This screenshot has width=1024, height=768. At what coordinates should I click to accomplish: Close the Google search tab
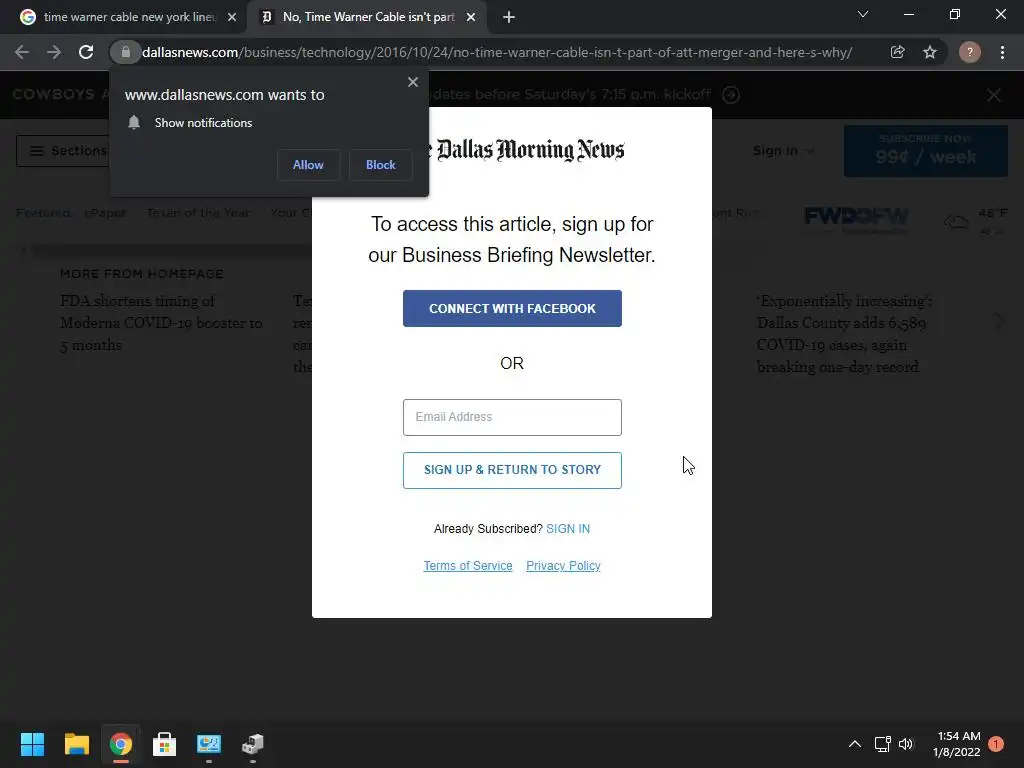232,17
